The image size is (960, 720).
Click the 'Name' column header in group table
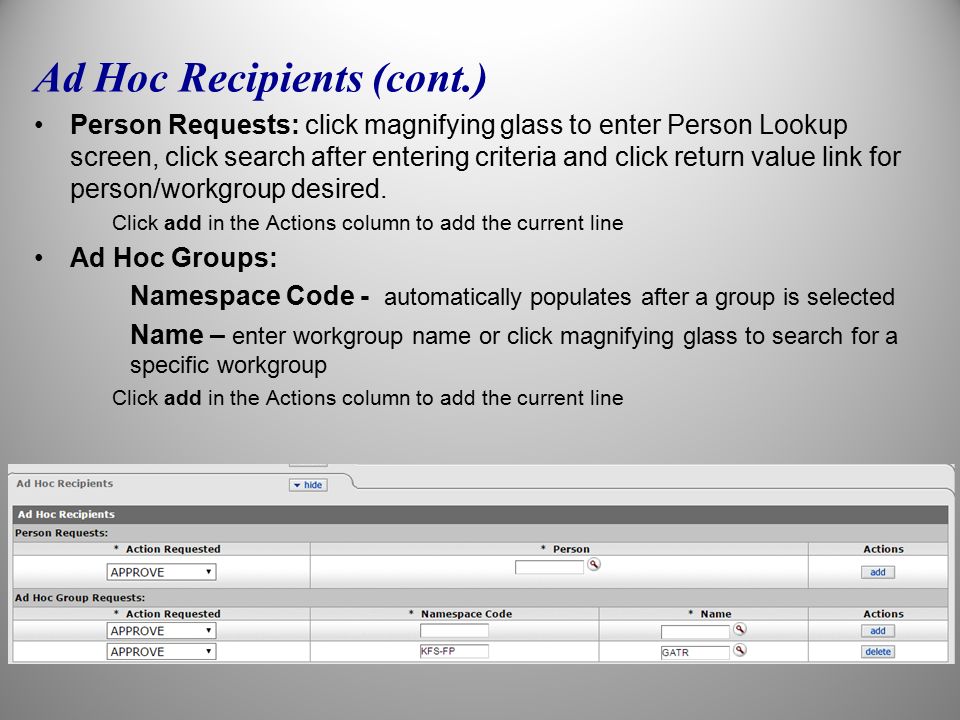[x=716, y=613]
